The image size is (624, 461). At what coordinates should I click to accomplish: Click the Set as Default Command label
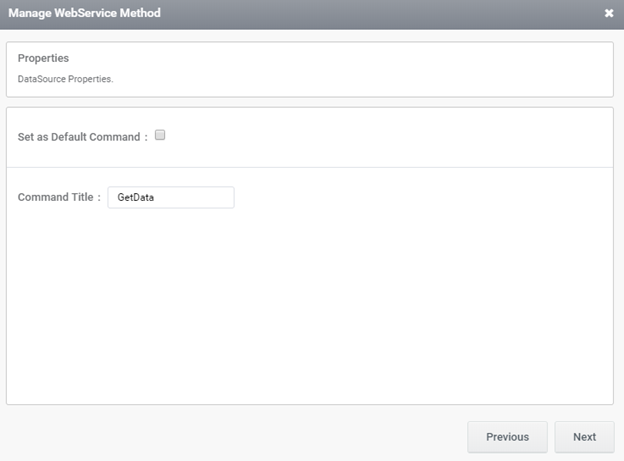pos(82,137)
